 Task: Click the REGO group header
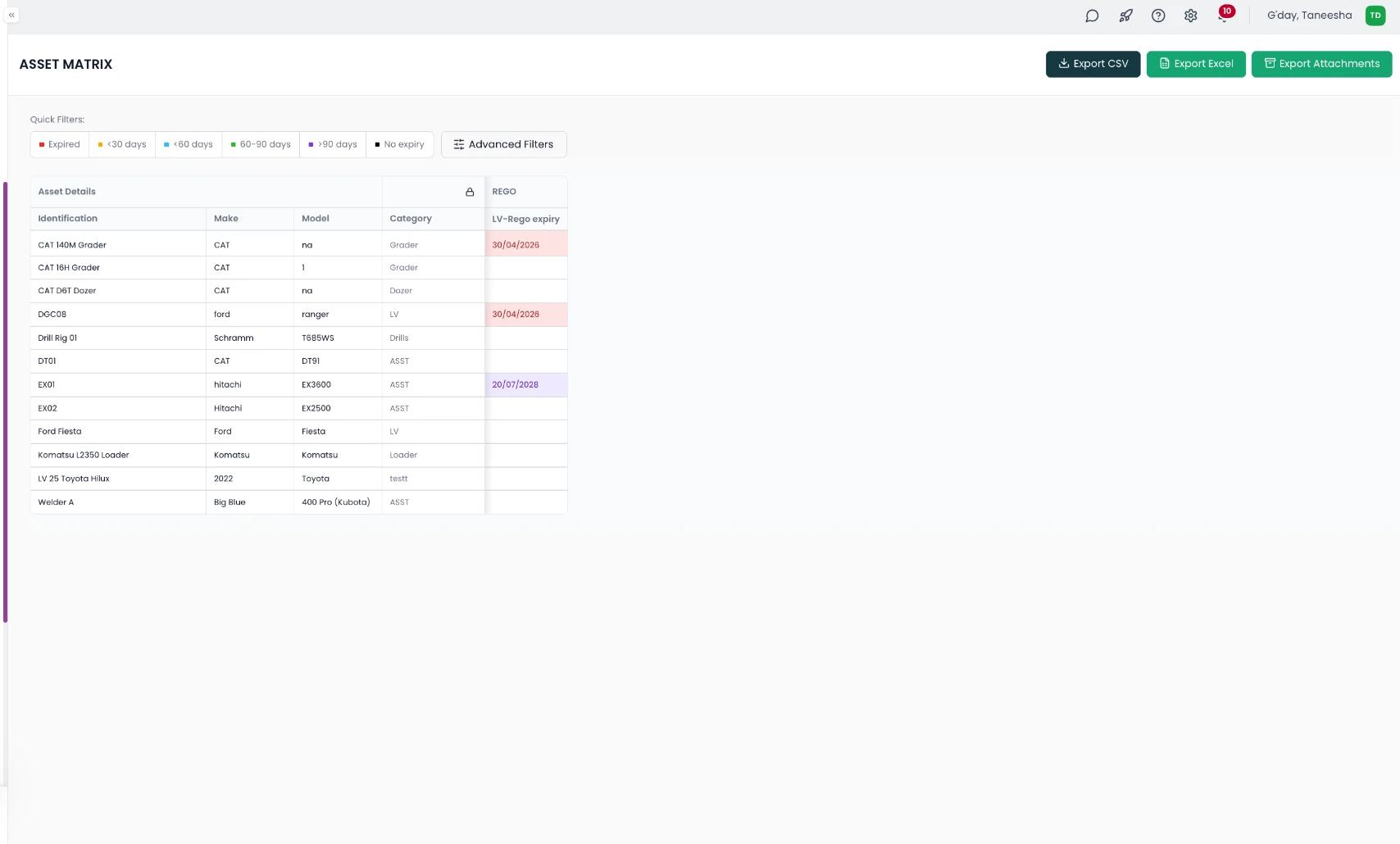[525, 192]
